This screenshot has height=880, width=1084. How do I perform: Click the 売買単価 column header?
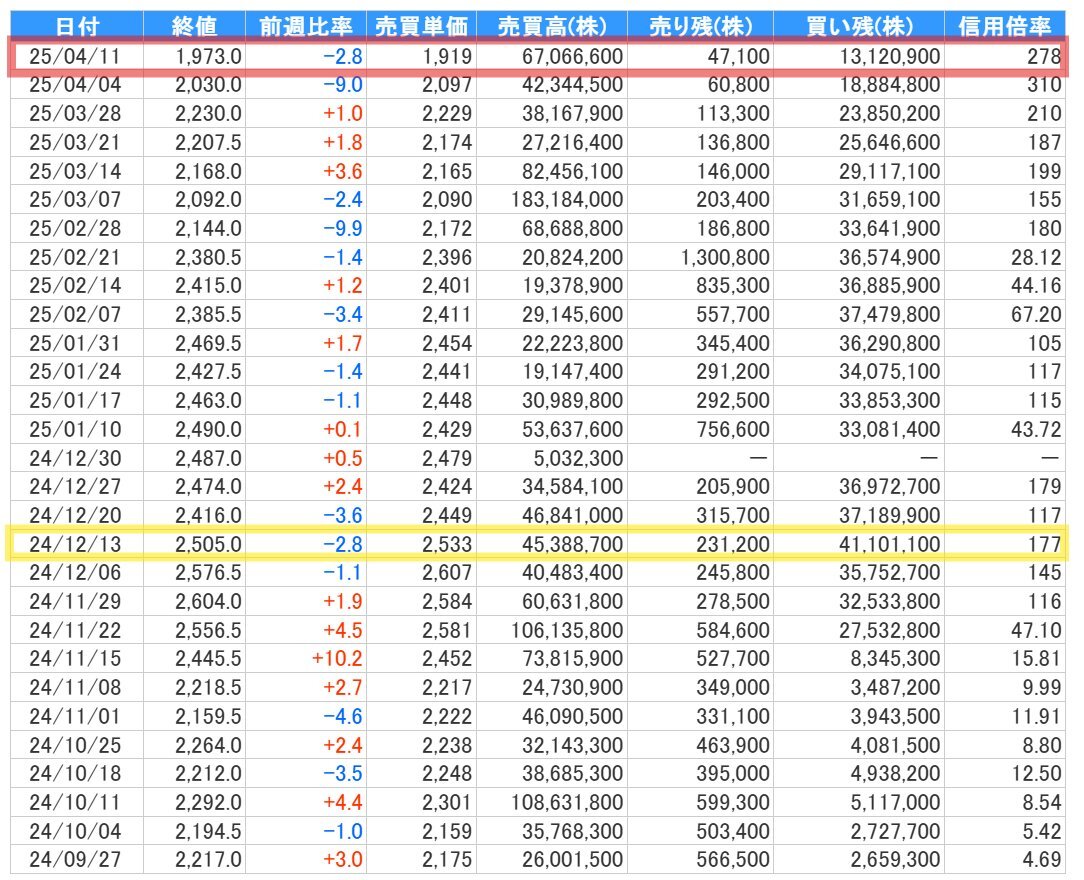421,26
